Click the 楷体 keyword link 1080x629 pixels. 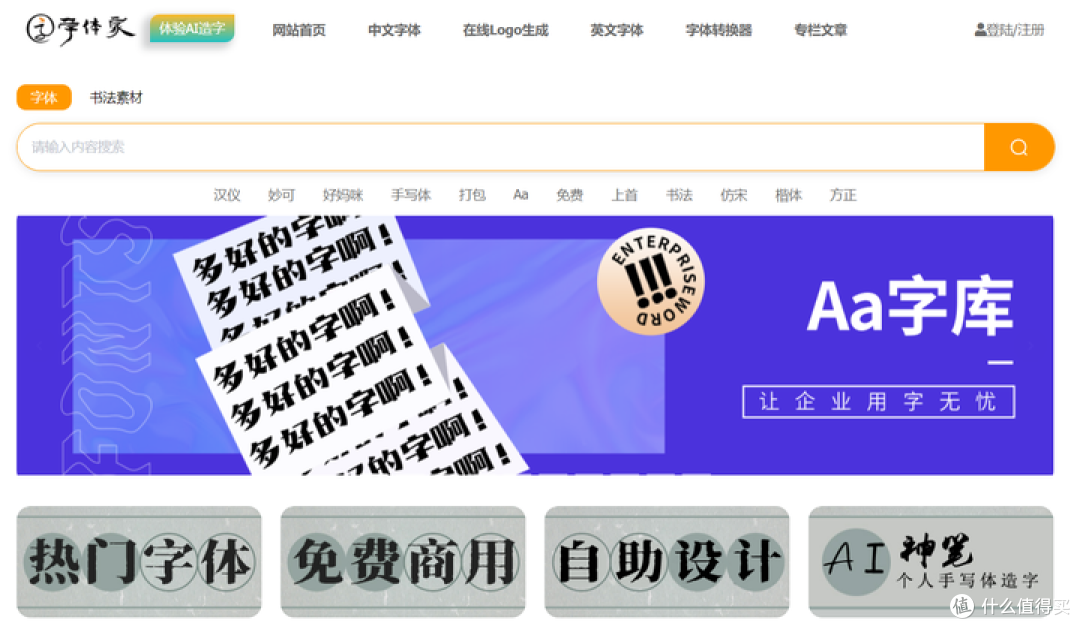coord(789,195)
